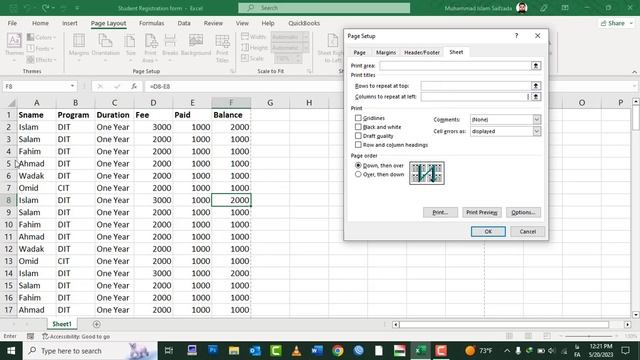Click Select All triangle corner of grid
The width and height of the screenshot is (640, 360).
point(12,103)
